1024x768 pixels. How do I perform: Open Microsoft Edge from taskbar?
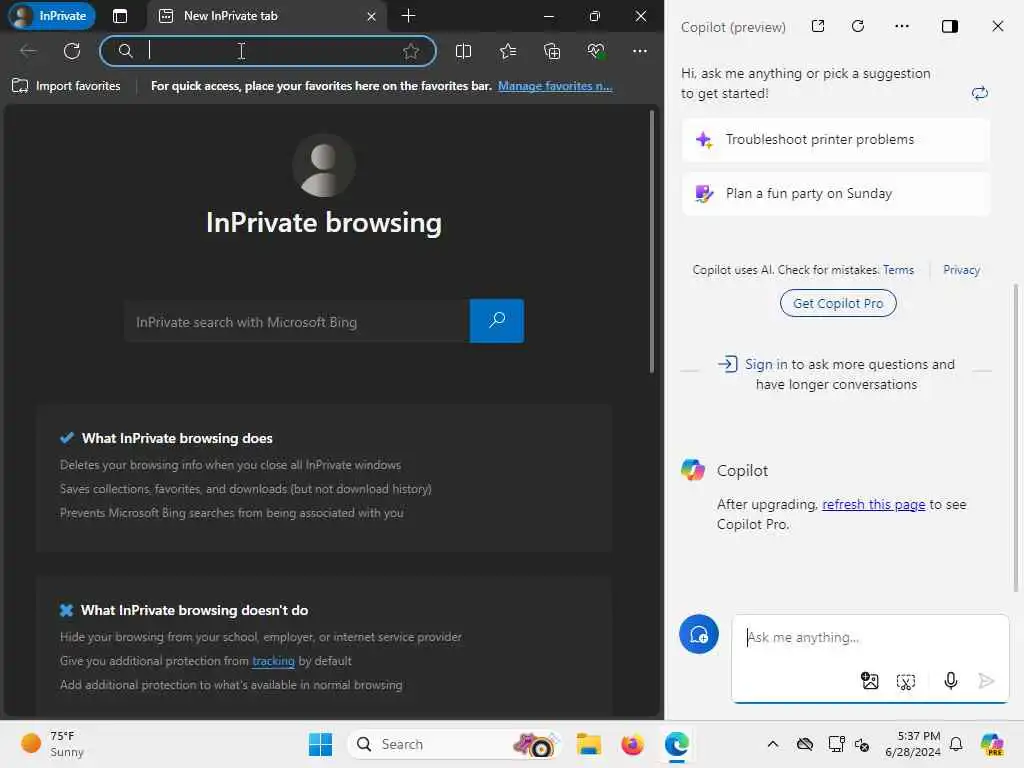point(677,744)
